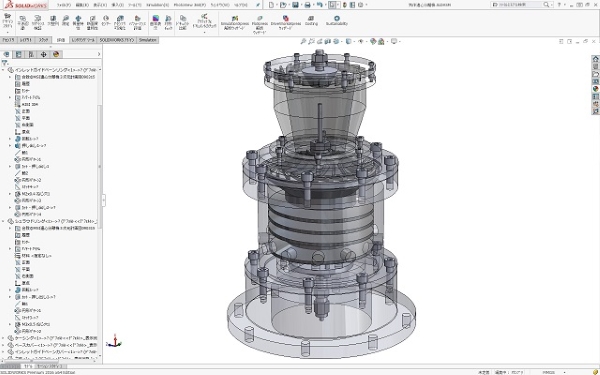Click the Print icon in the top toolbar

point(307,5)
